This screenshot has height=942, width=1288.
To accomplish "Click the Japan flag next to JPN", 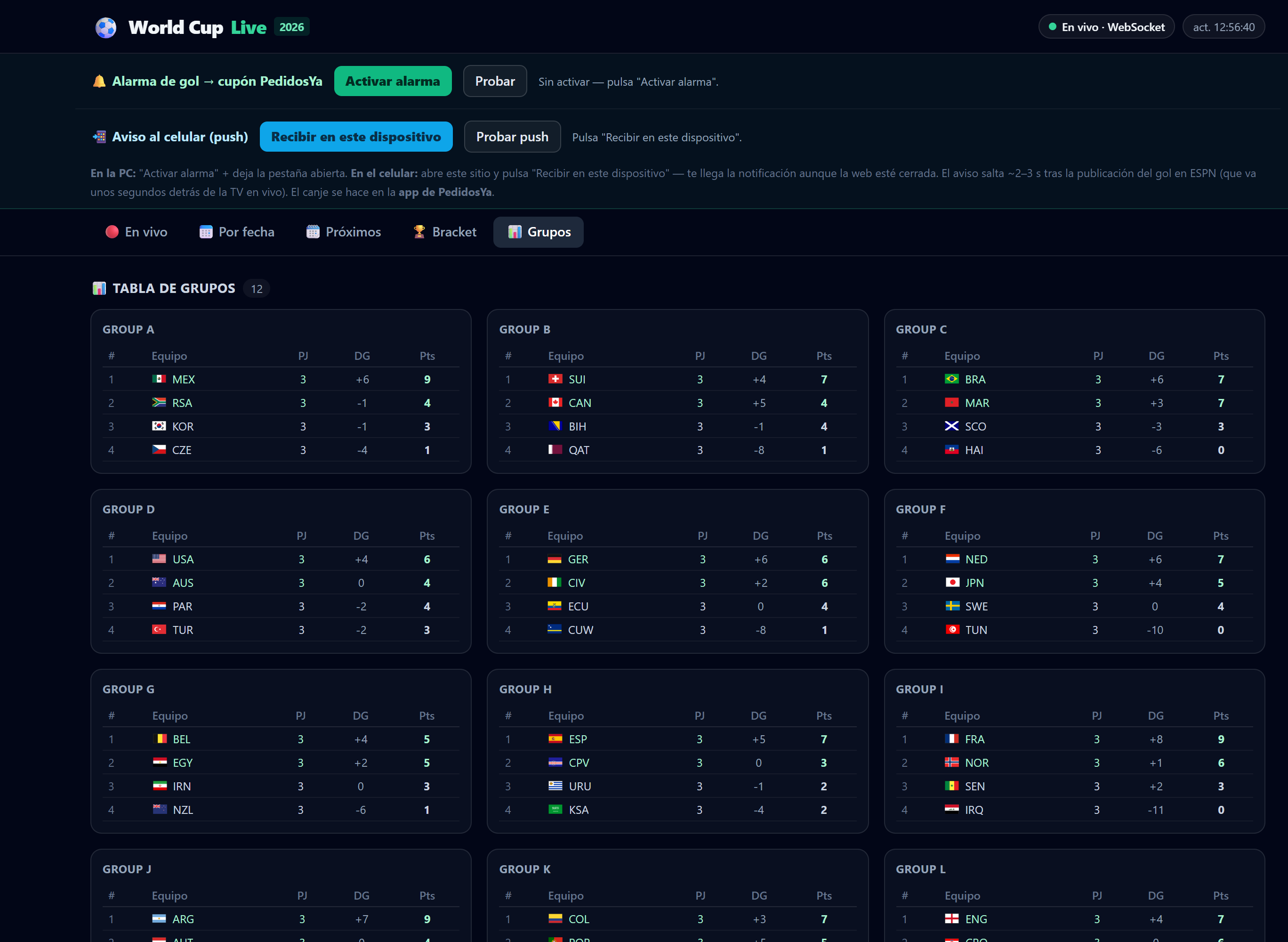I will coord(952,582).
